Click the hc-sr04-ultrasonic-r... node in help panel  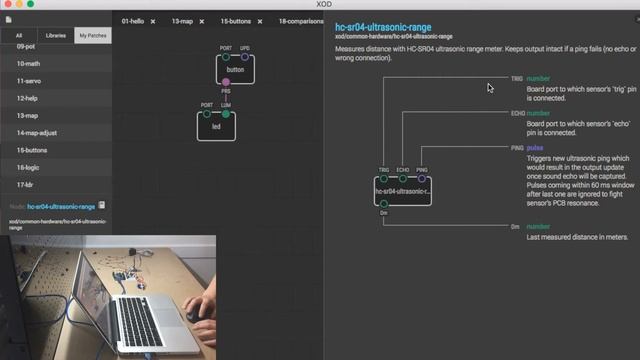pyautogui.click(x=403, y=191)
